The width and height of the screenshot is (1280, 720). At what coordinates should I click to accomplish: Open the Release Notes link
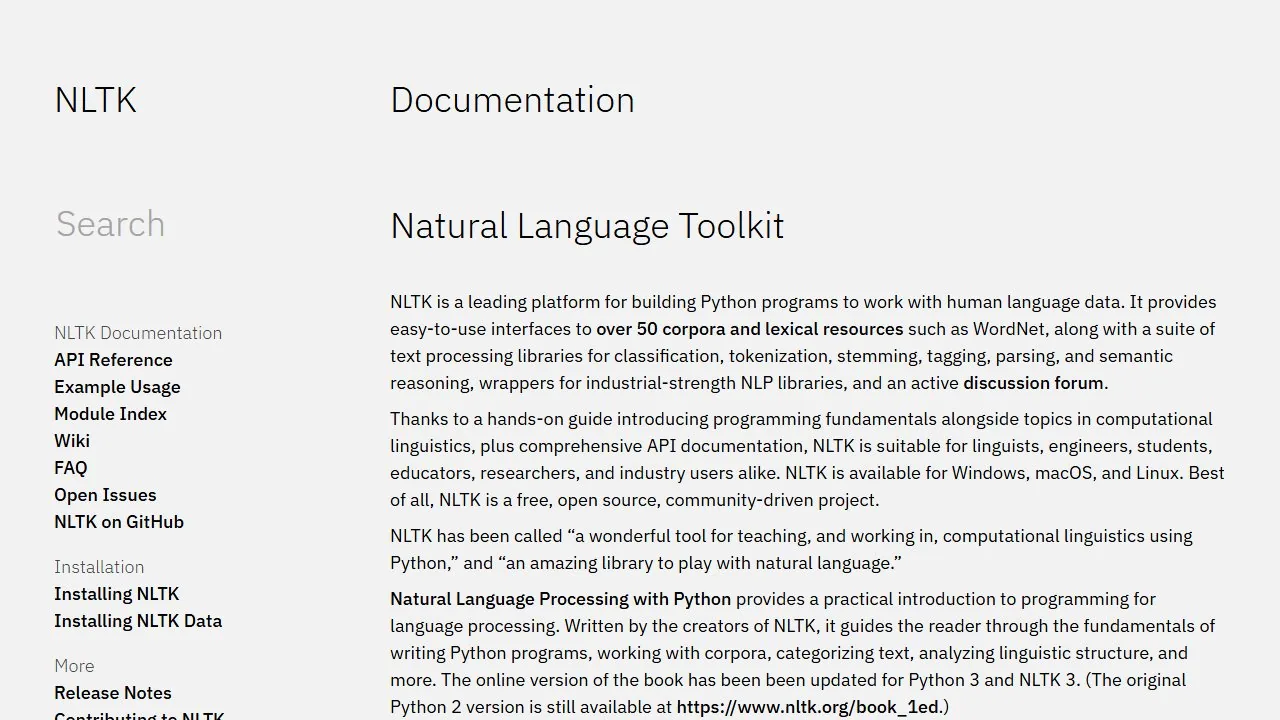pos(113,693)
